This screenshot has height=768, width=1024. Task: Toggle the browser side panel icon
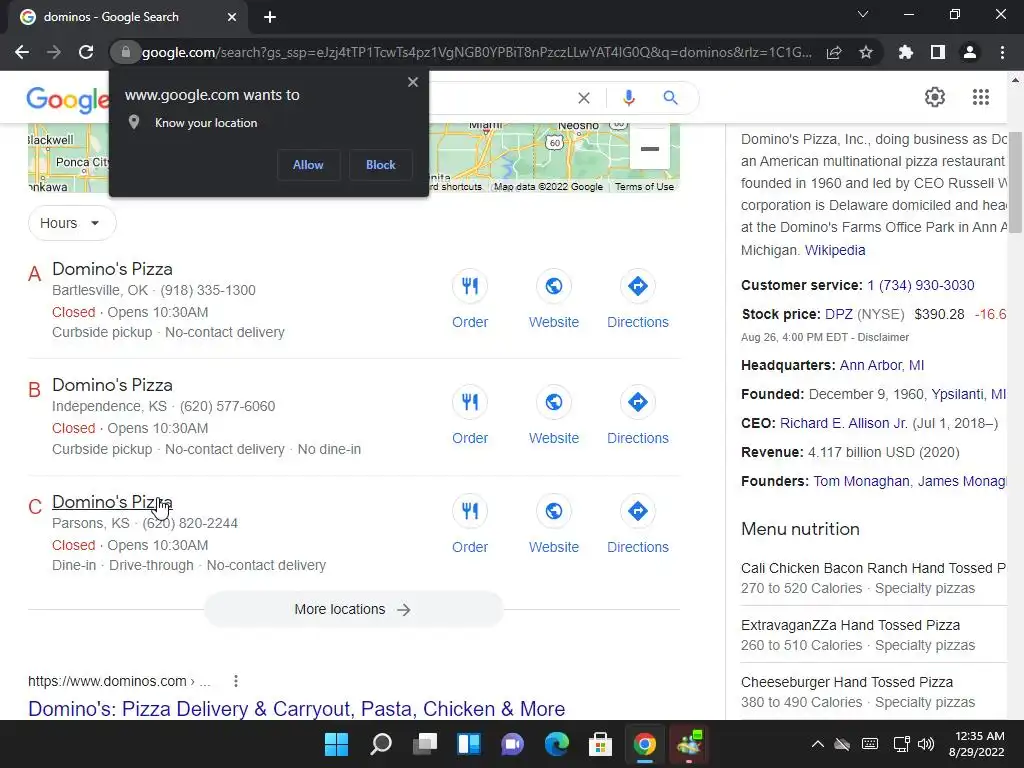[x=938, y=52]
